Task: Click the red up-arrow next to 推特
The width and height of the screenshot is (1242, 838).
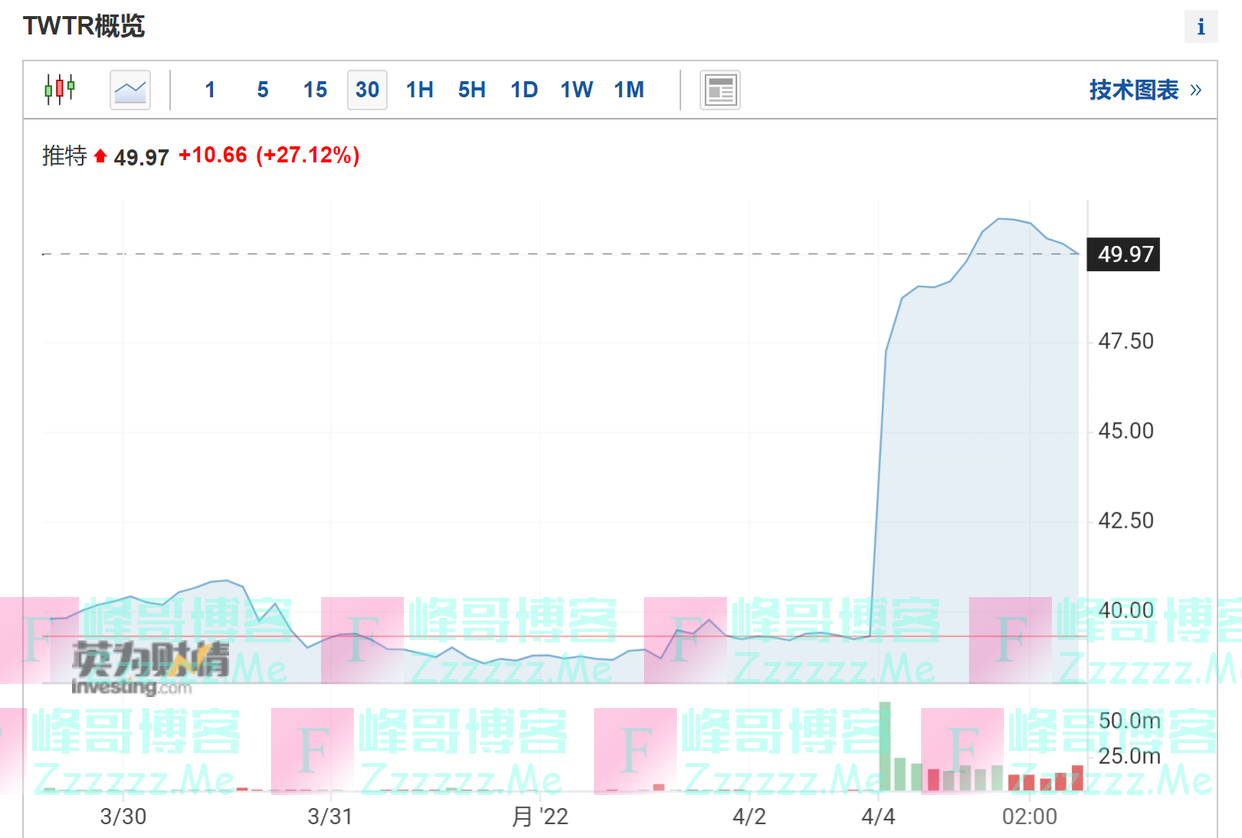Action: click(100, 156)
